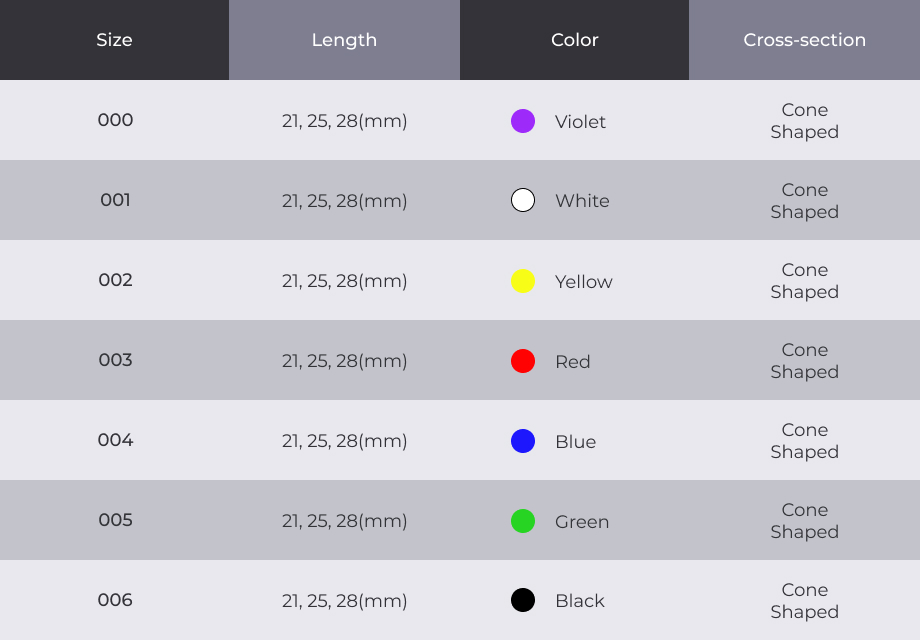Select the Green color label
The image size is (920, 640).
(x=582, y=522)
